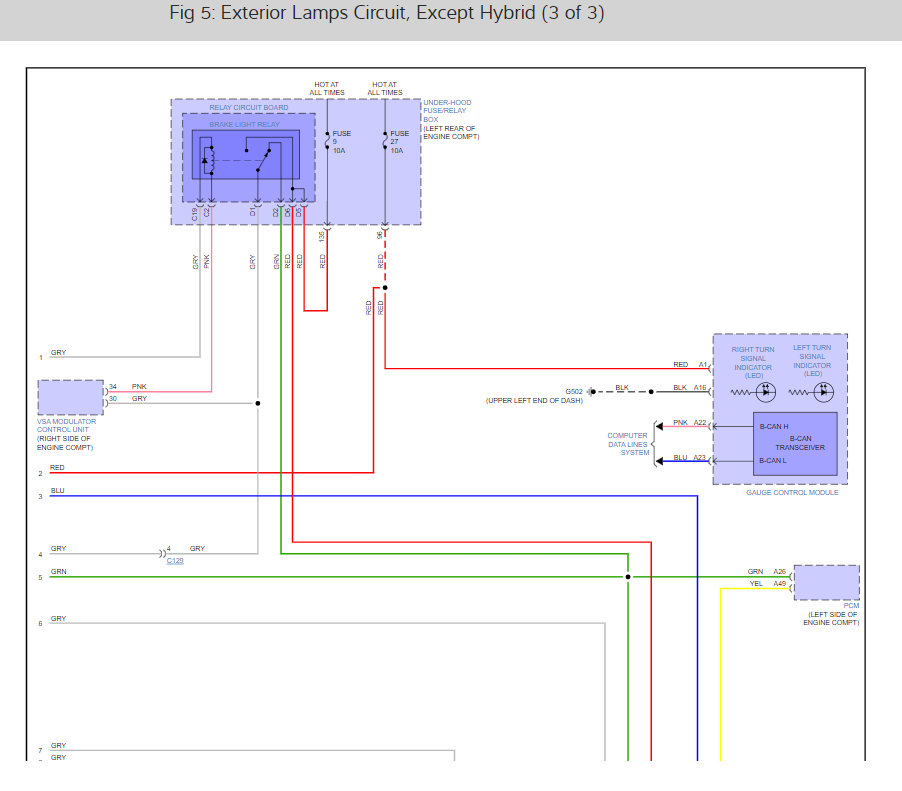Click the left turn signal indicator LED symbol
Viewport: 902px width, 791px height.
pos(824,392)
